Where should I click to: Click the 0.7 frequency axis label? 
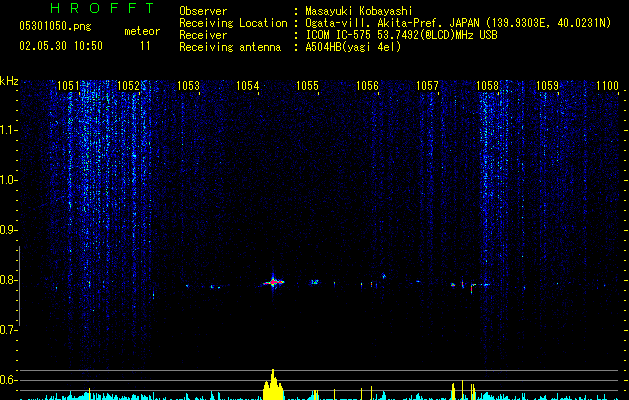tap(8, 330)
